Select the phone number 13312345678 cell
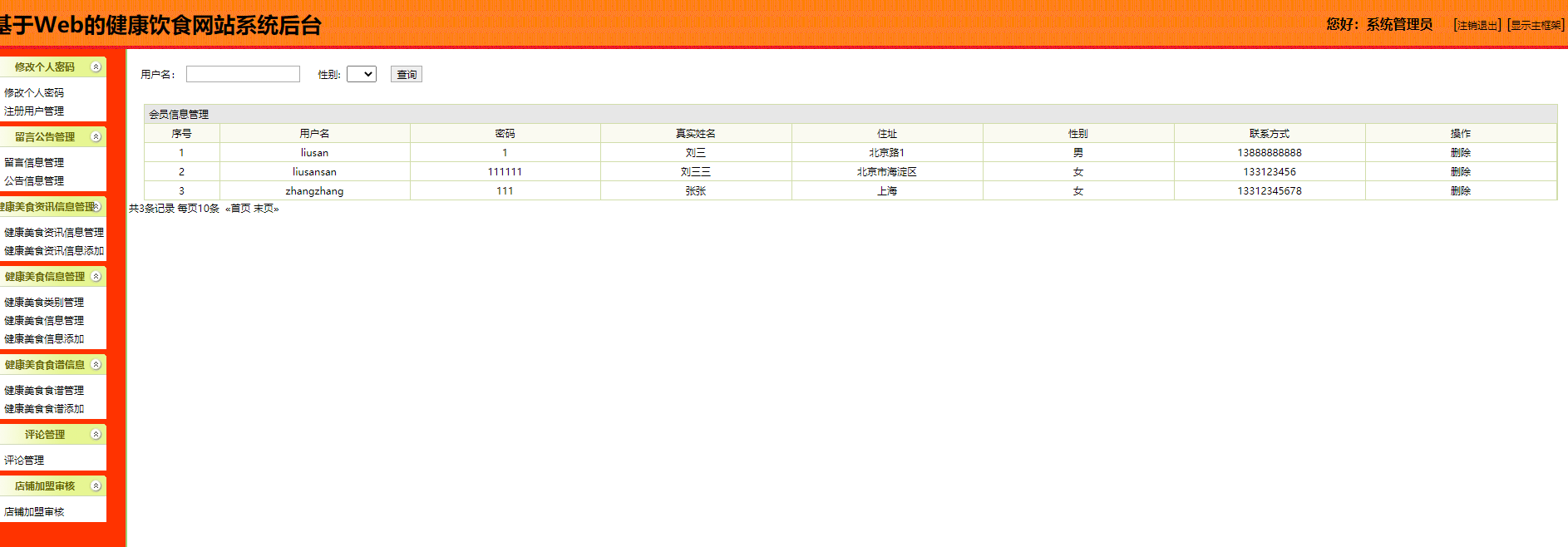This screenshot has height=547, width=1568. pyautogui.click(x=1270, y=190)
